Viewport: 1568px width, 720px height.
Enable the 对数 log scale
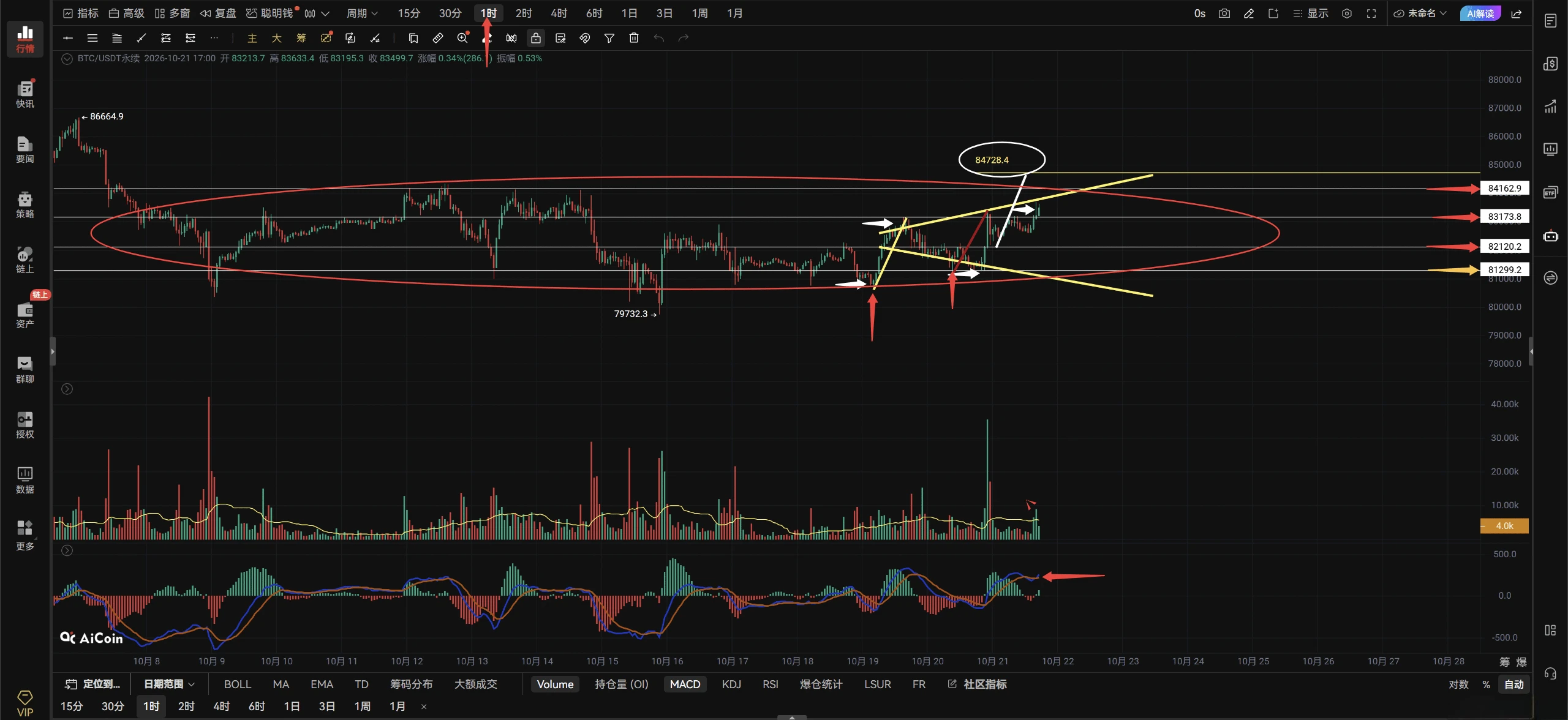1458,684
